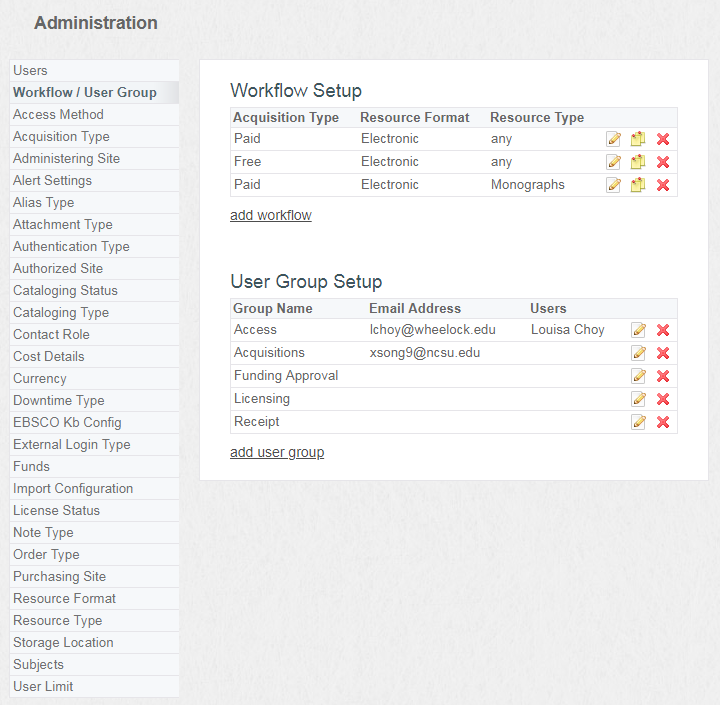Go to Downtime Type settings
The height and width of the screenshot is (705, 720).
(94, 400)
